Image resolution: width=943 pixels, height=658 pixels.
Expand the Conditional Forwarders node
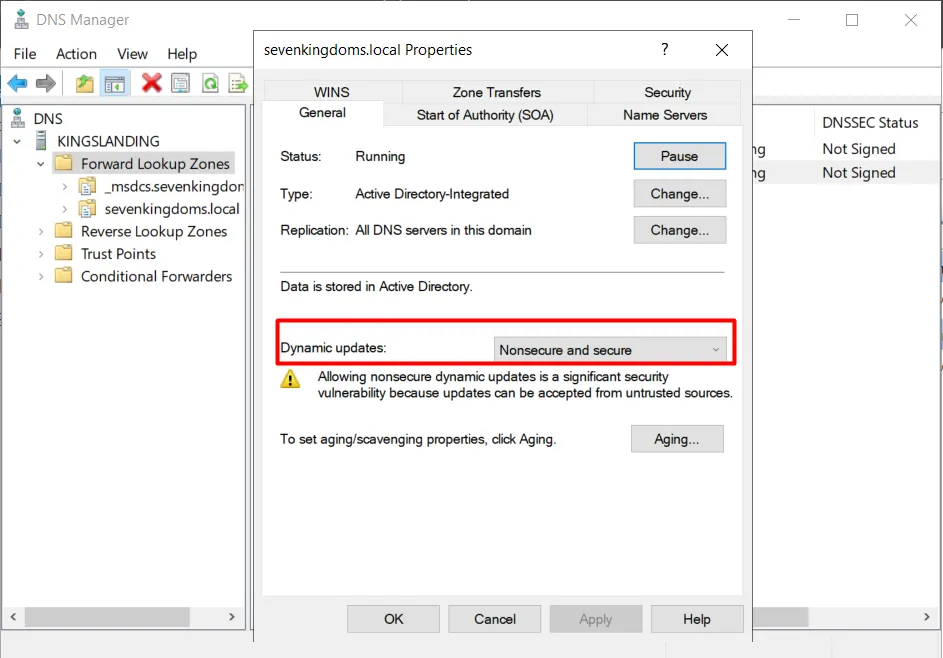click(x=41, y=277)
